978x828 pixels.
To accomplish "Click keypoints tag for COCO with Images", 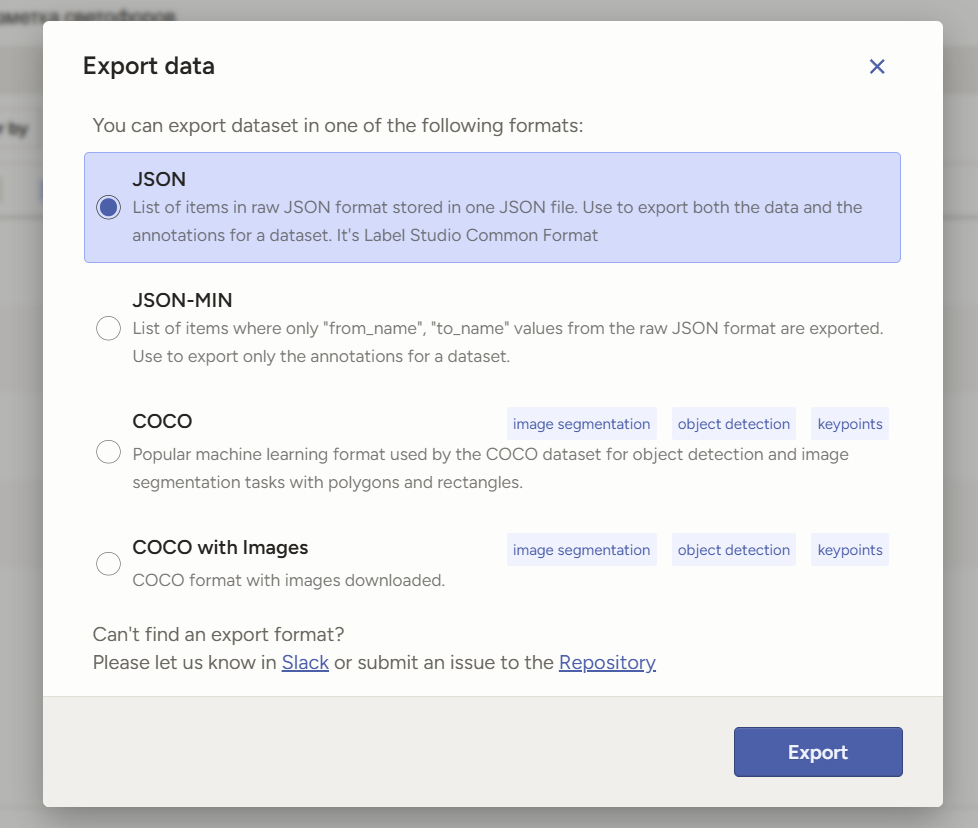I will click(849, 550).
